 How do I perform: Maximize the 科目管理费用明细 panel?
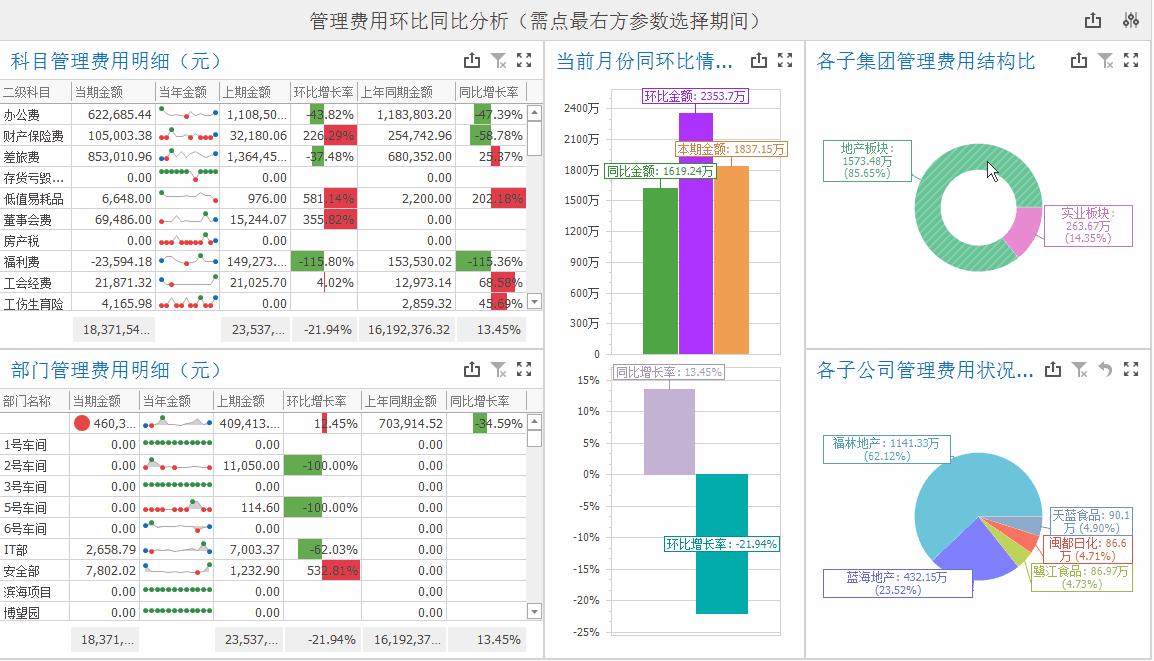[524, 60]
